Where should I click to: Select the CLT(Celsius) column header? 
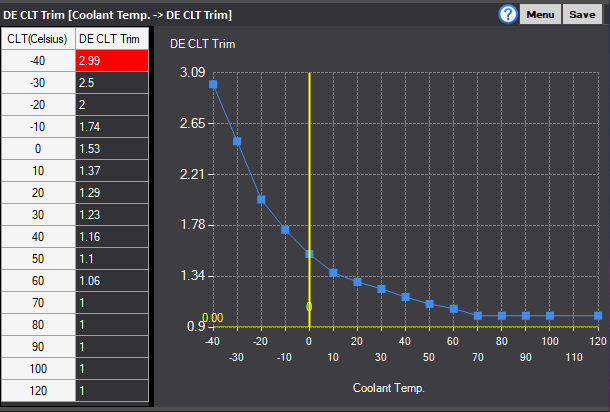tap(38, 39)
